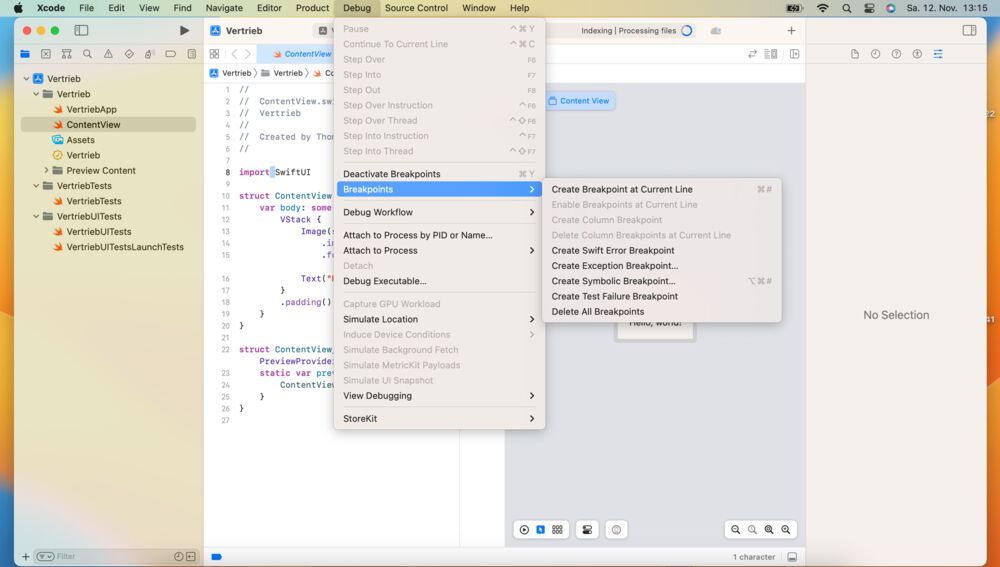The image size is (1000, 567).
Task: Zoom out the preview canvas
Action: (735, 529)
